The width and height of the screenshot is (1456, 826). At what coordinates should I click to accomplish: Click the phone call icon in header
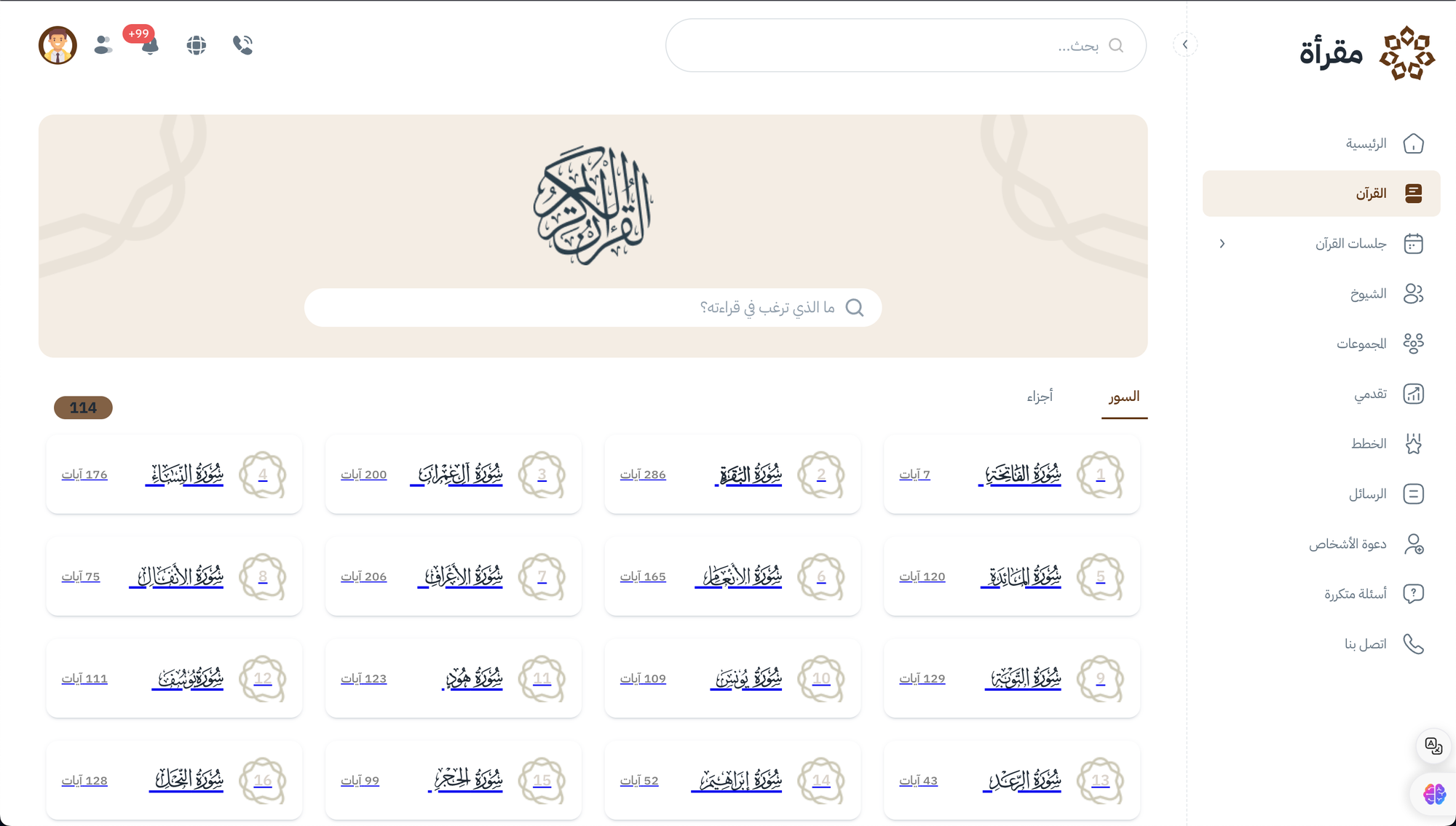pos(242,45)
